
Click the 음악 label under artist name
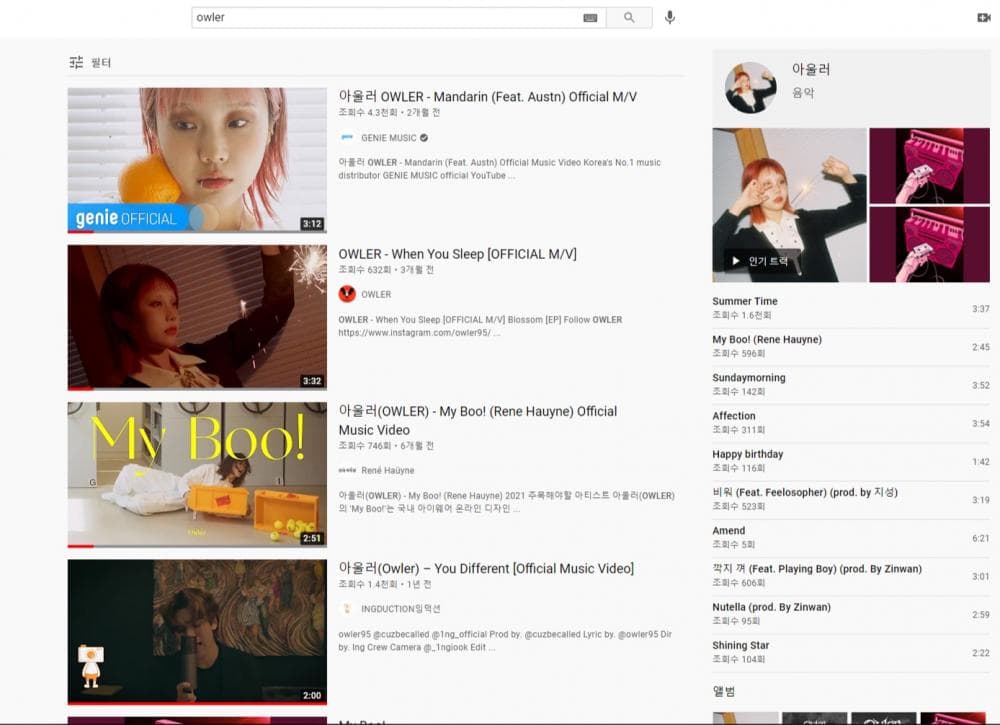pyautogui.click(x=803, y=92)
